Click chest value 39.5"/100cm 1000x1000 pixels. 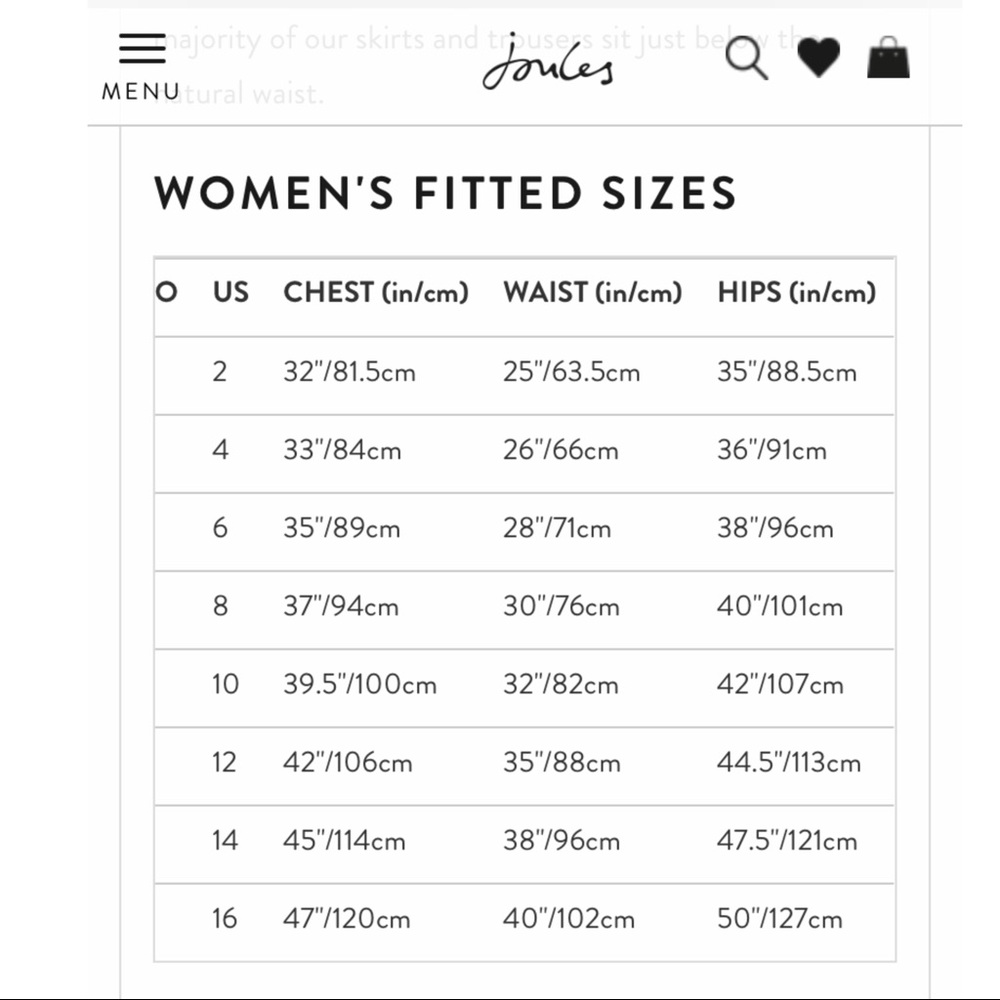point(360,684)
